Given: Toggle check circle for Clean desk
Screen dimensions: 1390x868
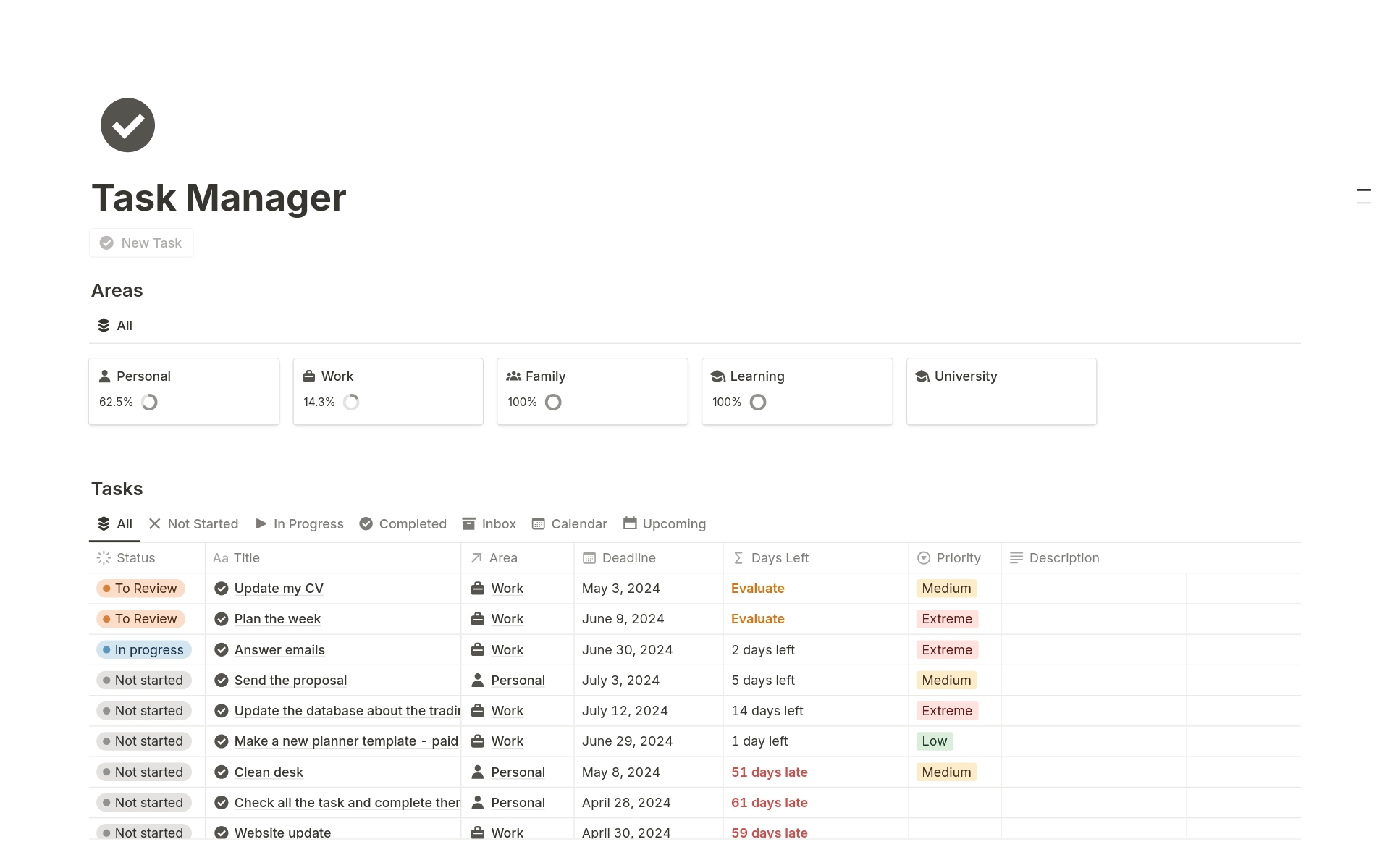Looking at the screenshot, I should (222, 772).
